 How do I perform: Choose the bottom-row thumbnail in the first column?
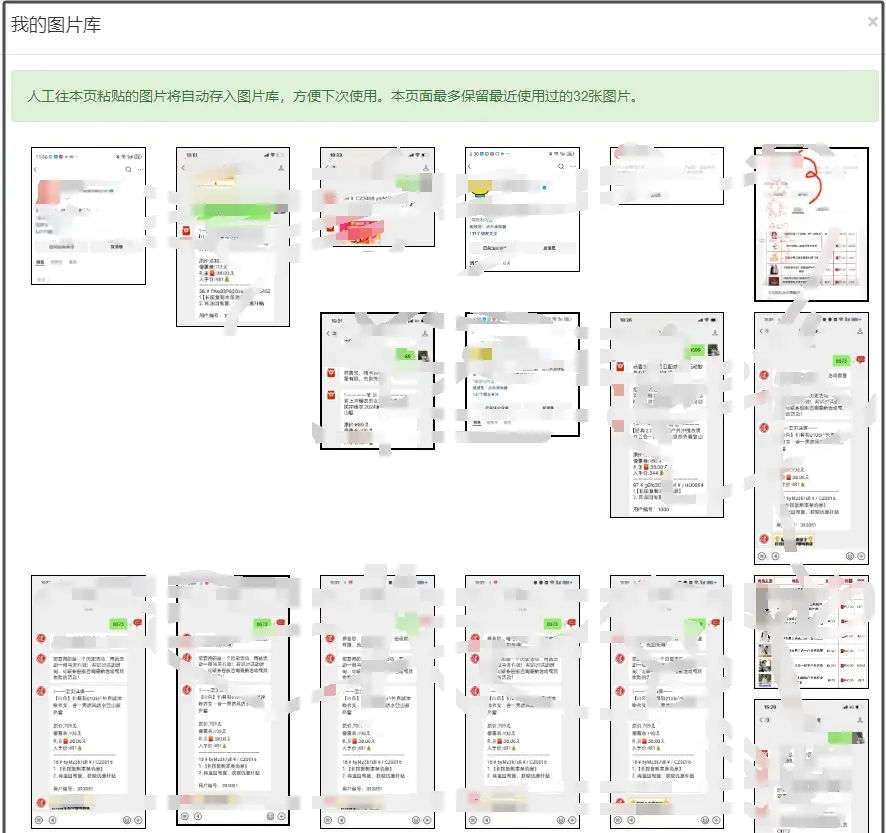(x=89, y=702)
